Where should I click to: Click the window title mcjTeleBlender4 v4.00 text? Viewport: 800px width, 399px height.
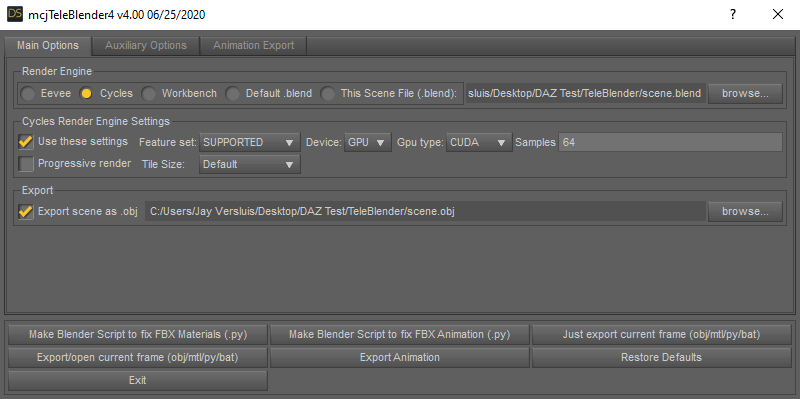point(117,15)
